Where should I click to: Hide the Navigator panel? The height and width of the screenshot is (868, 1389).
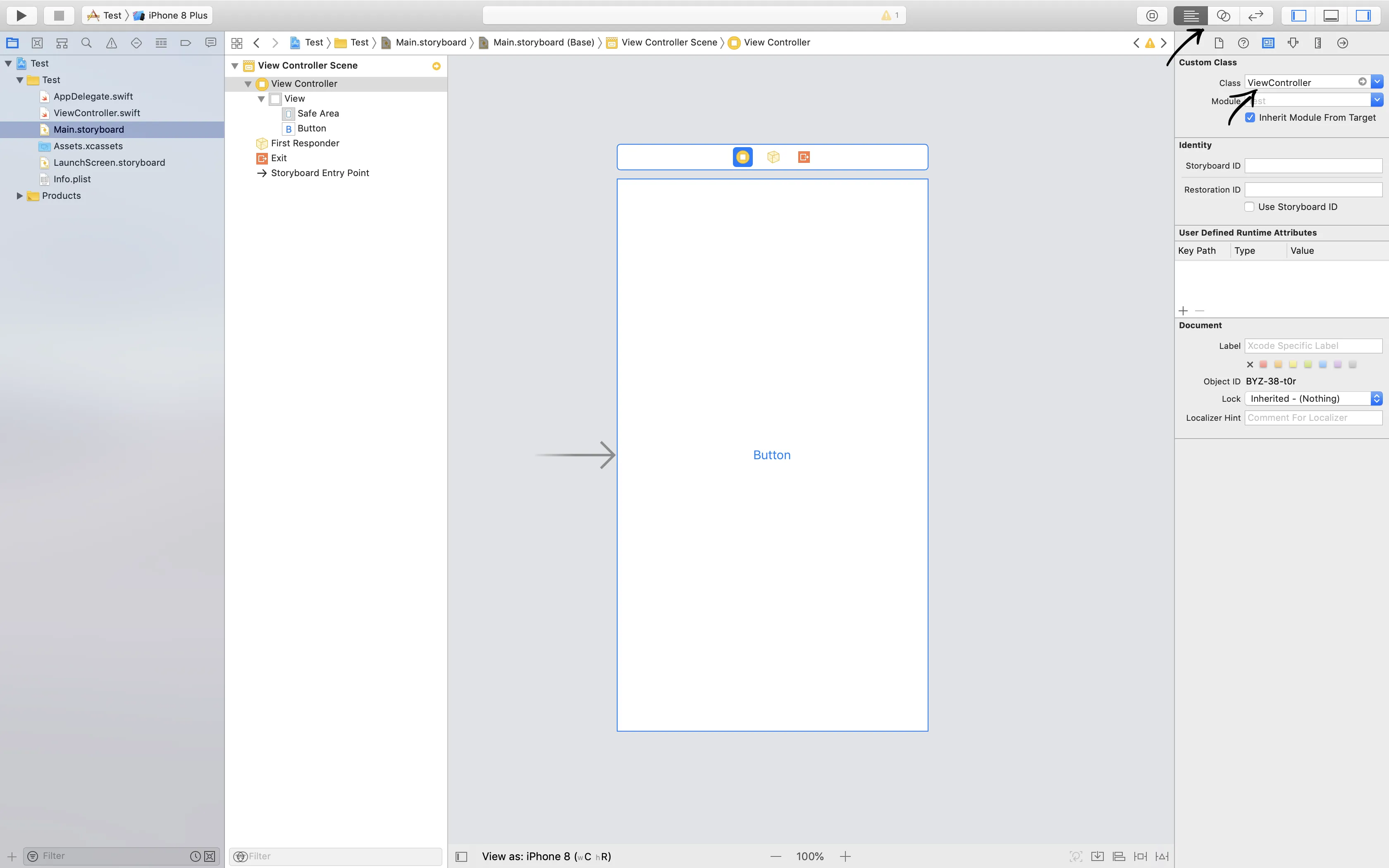tap(1298, 16)
